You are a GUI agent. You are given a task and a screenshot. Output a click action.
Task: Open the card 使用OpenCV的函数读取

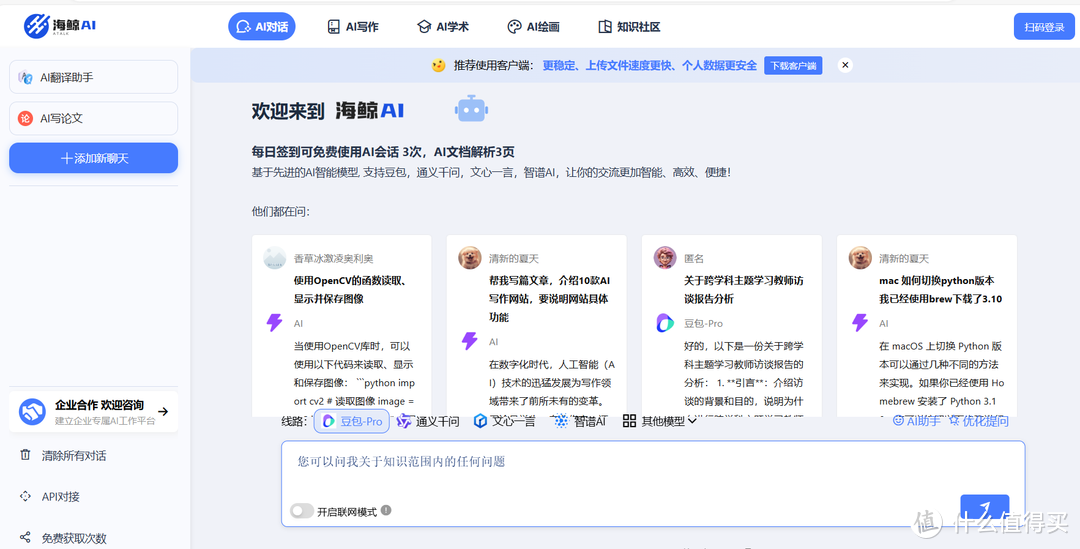pyautogui.click(x=341, y=325)
